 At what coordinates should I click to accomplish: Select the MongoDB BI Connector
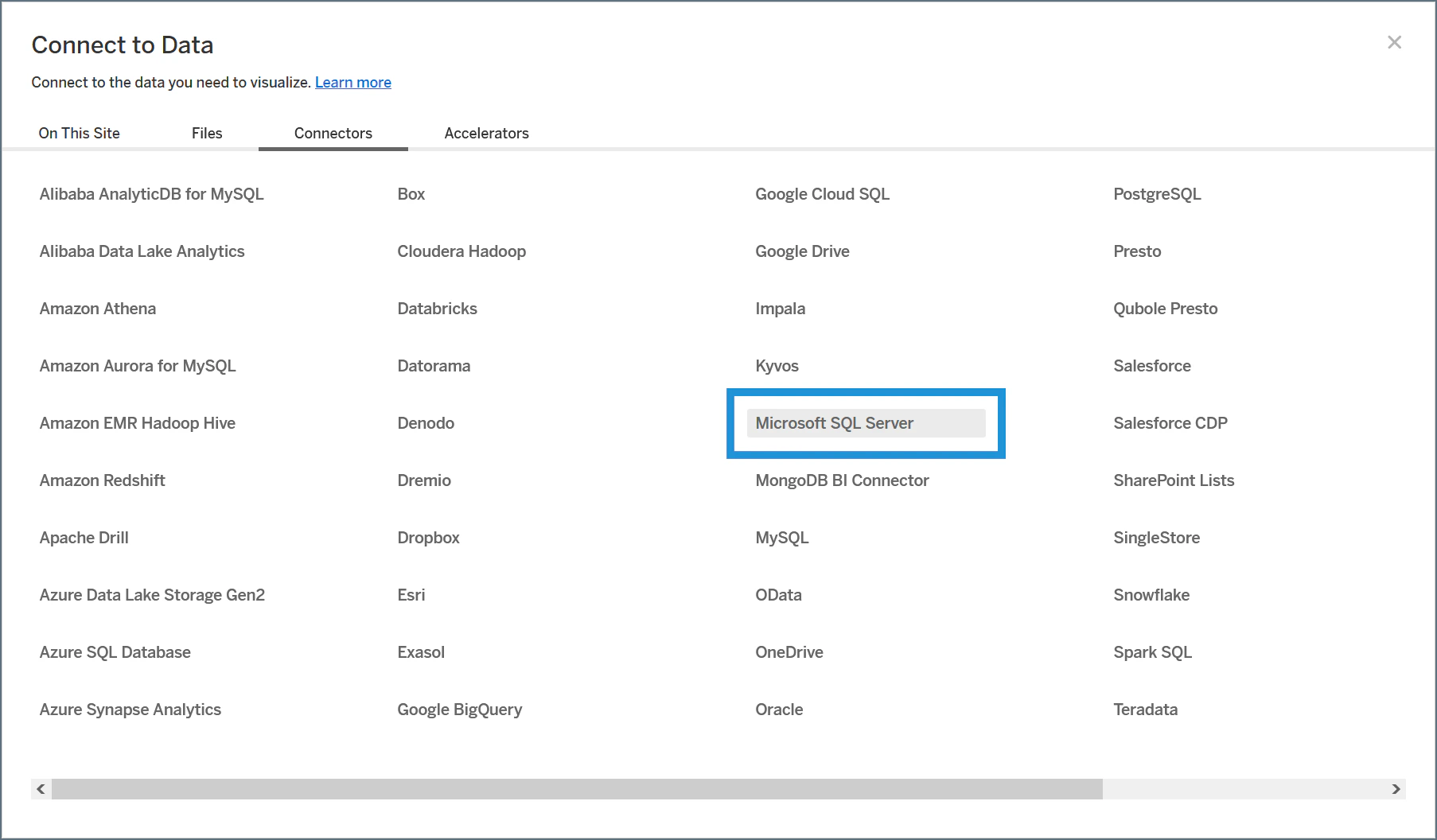click(842, 480)
